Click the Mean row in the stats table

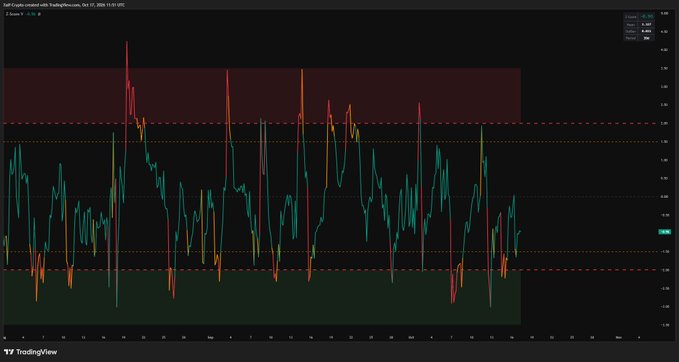[639, 25]
